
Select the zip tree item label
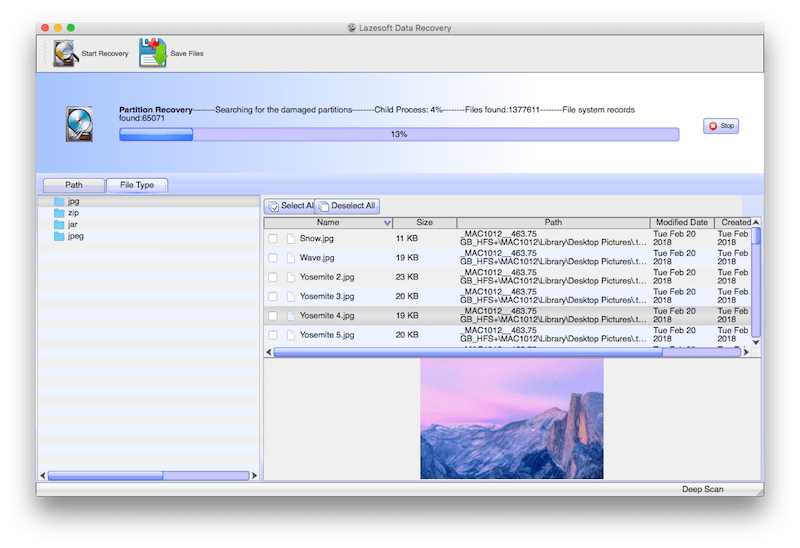pos(73,213)
